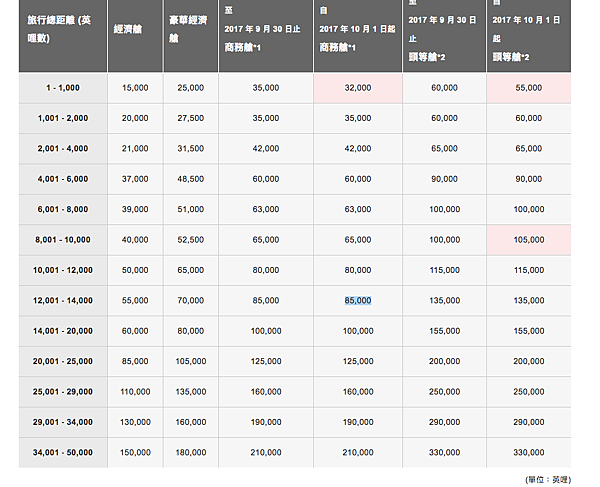Screen dimensions: 600x487
Task: Click 200,000 first class until Sept 30, 20,001 - 25,000 row
Action: click(444, 361)
